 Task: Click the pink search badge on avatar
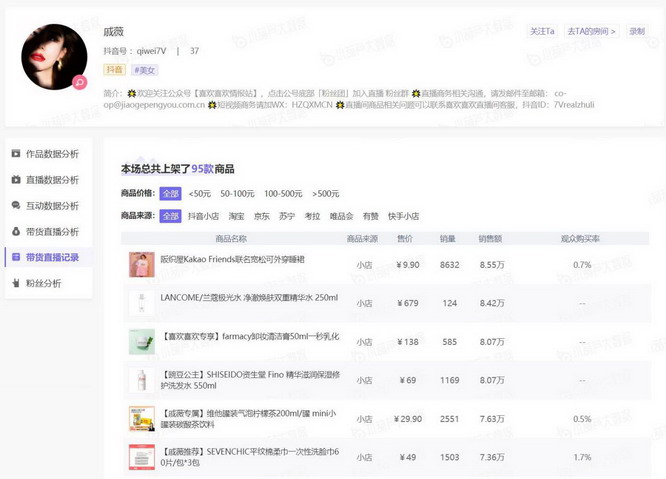point(80,82)
